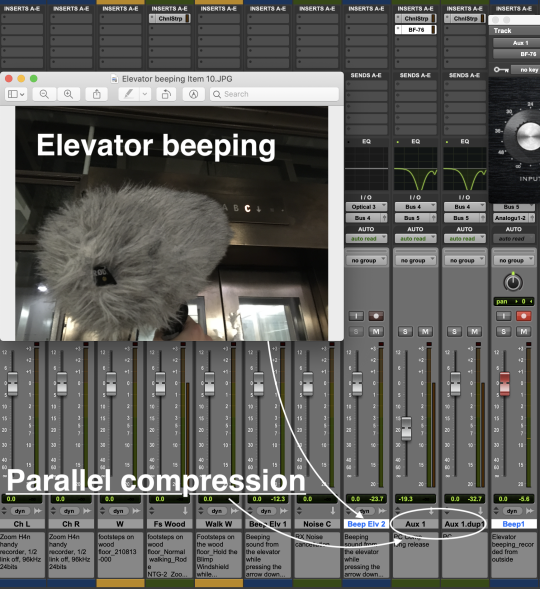Click the Share icon in Preview toolbar
Viewport: 540px width, 589px height.
(97, 94)
